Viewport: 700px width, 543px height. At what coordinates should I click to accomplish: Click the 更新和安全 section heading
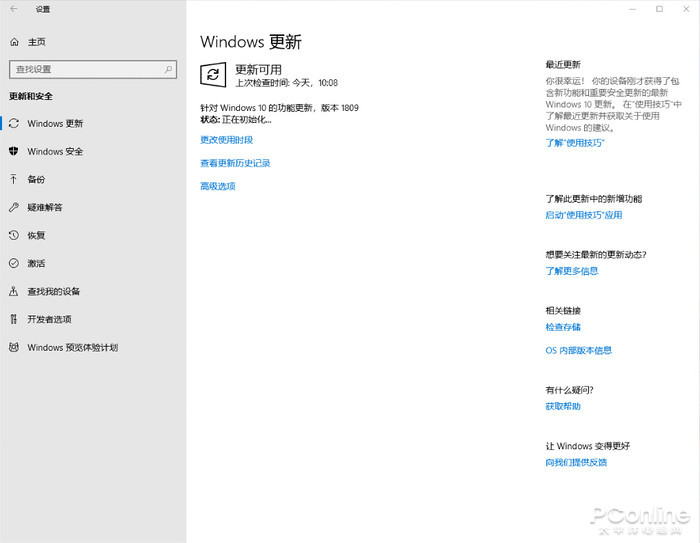pyautogui.click(x=31, y=96)
